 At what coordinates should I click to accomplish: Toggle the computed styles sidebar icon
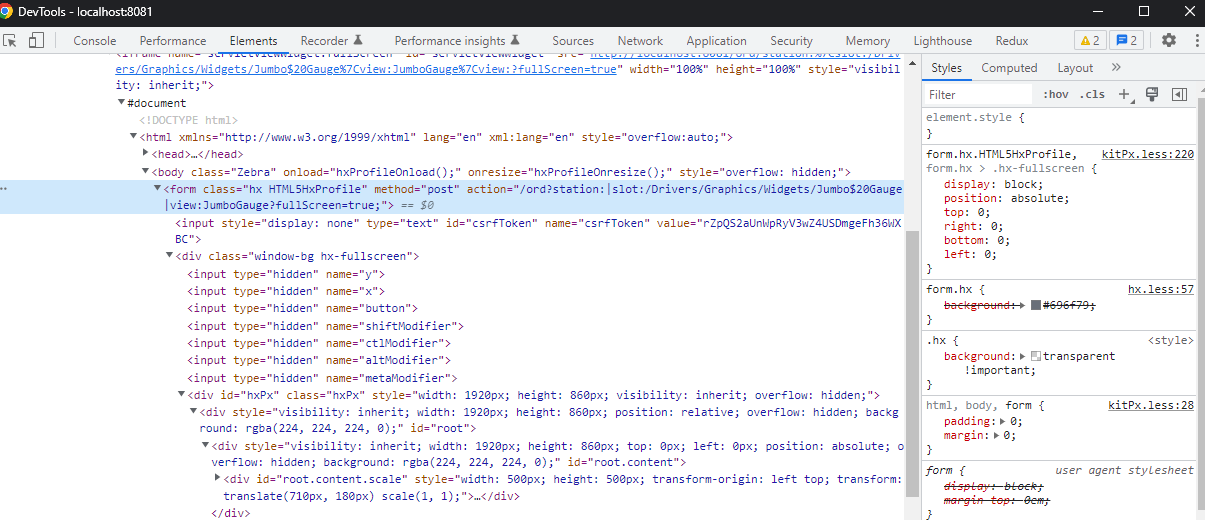point(1179,94)
